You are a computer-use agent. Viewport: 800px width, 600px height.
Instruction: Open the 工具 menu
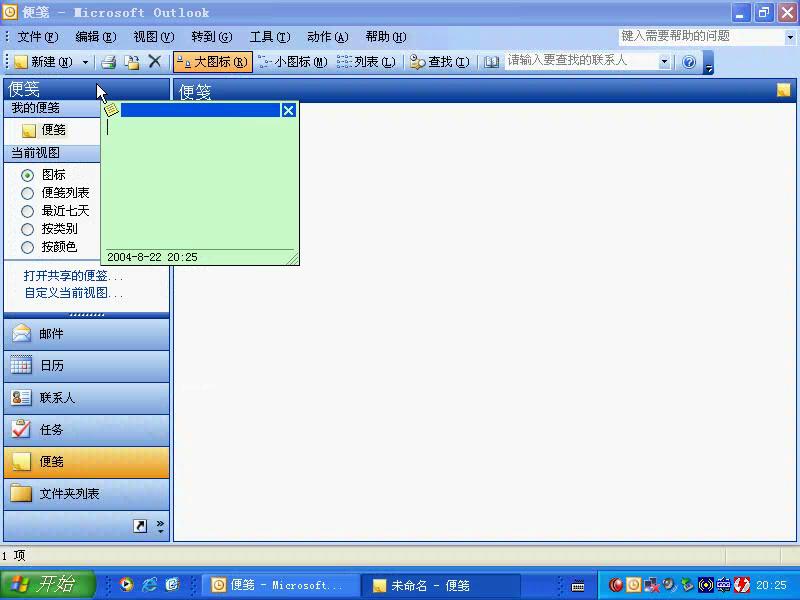coord(270,37)
